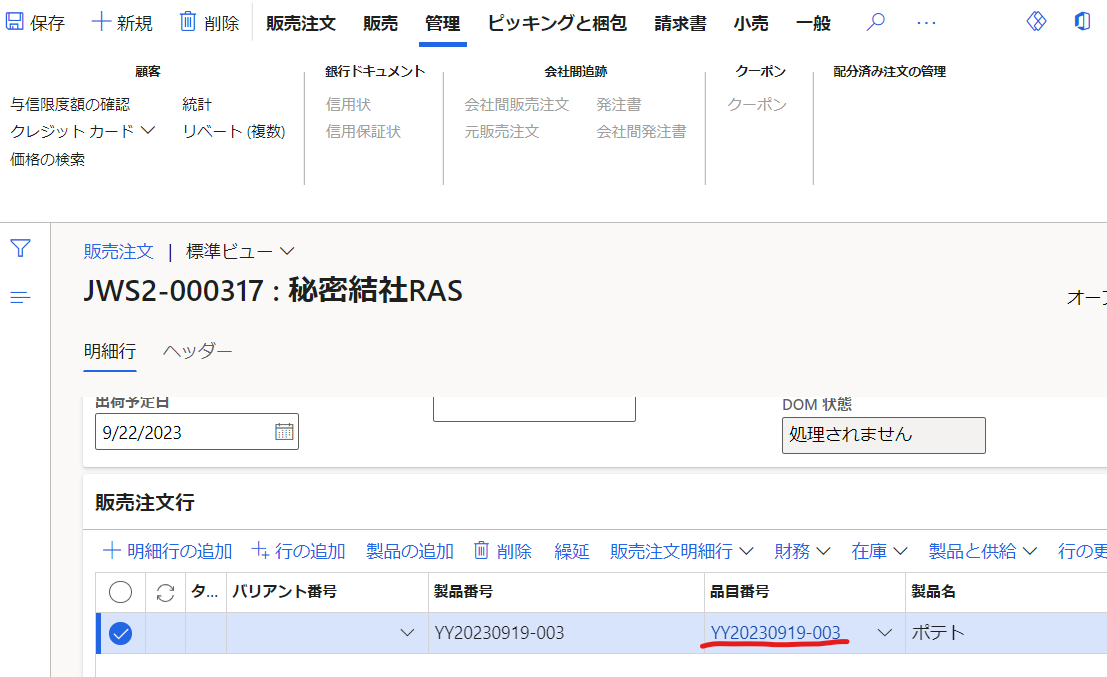Click 信用状 under 銀行ドキュメント
The height and width of the screenshot is (677, 1107).
pos(348,104)
